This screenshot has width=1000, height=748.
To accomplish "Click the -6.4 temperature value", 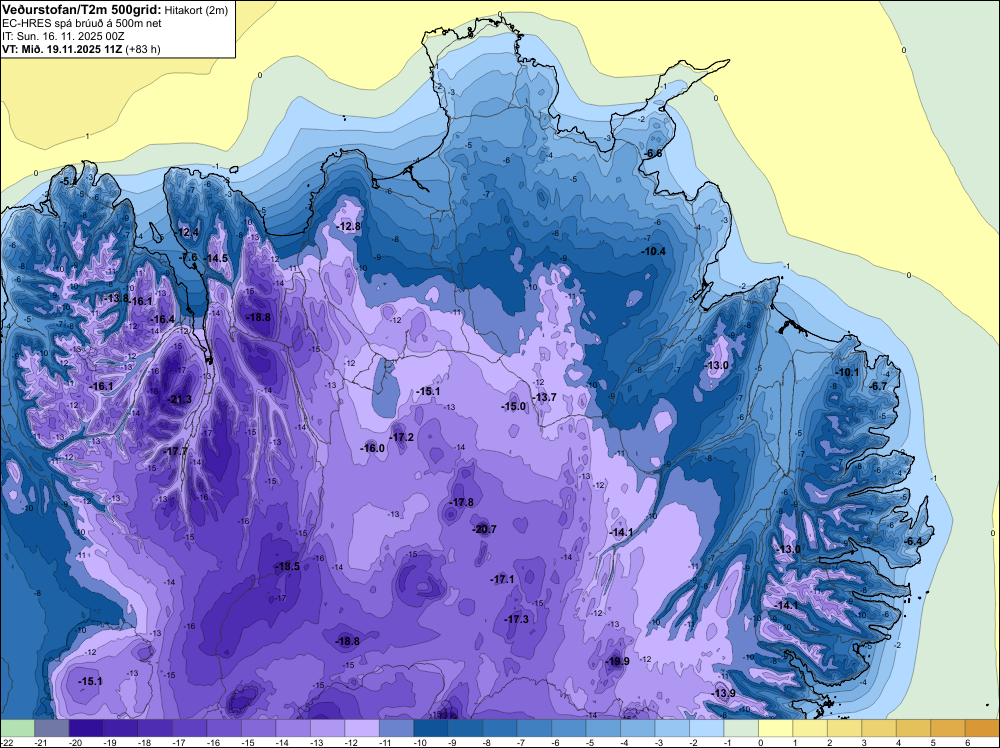I will pyautogui.click(x=913, y=541).
